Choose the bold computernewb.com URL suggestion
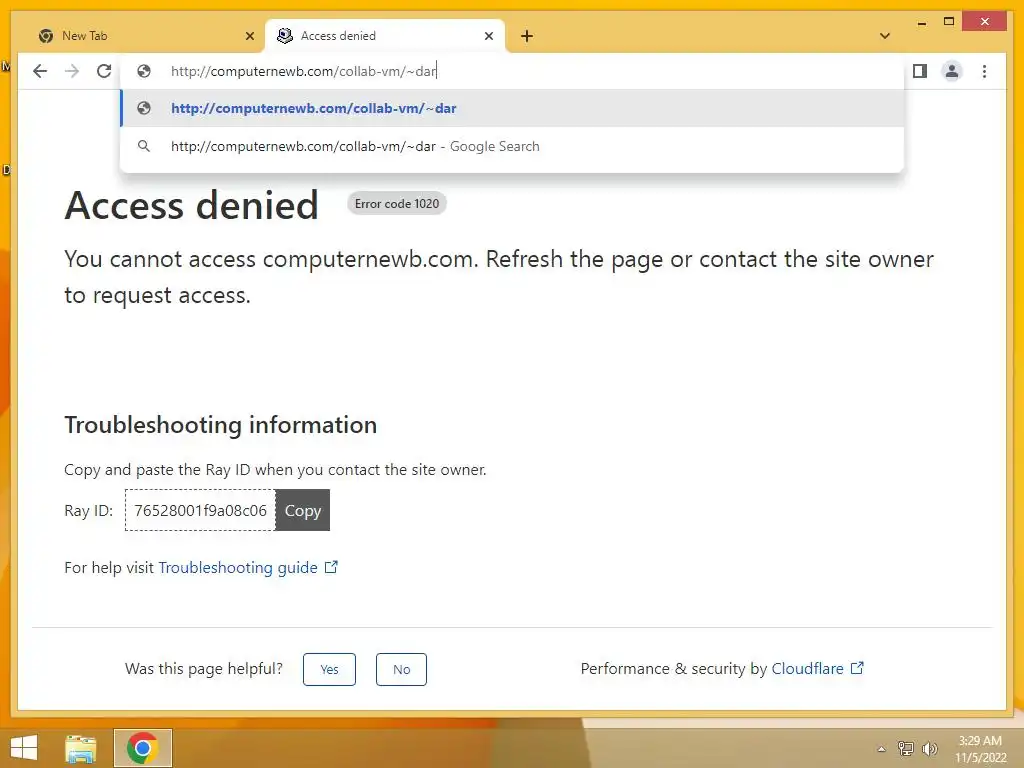The height and width of the screenshot is (768, 1024). pos(512,108)
